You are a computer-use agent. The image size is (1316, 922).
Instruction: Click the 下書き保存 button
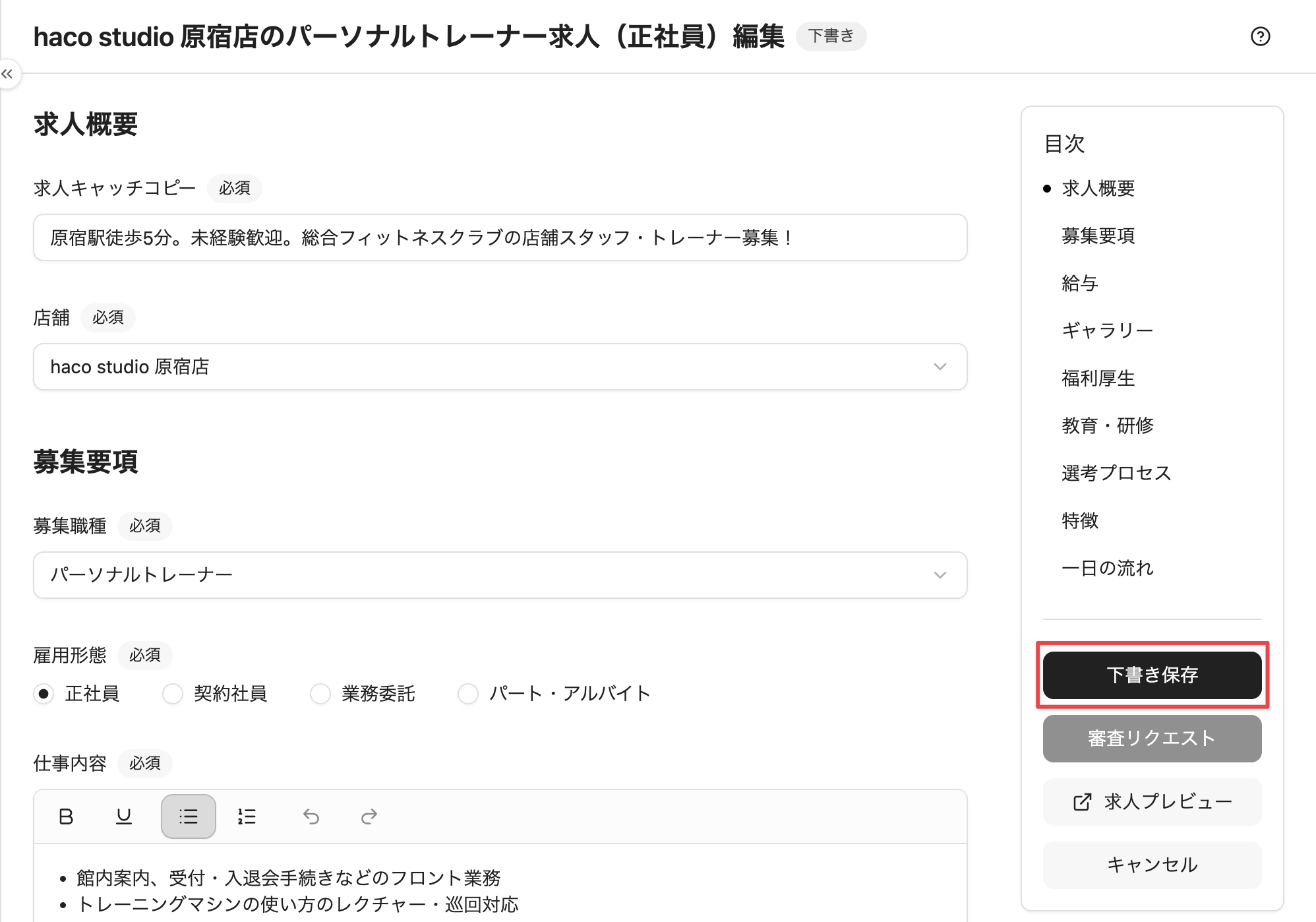coord(1152,675)
